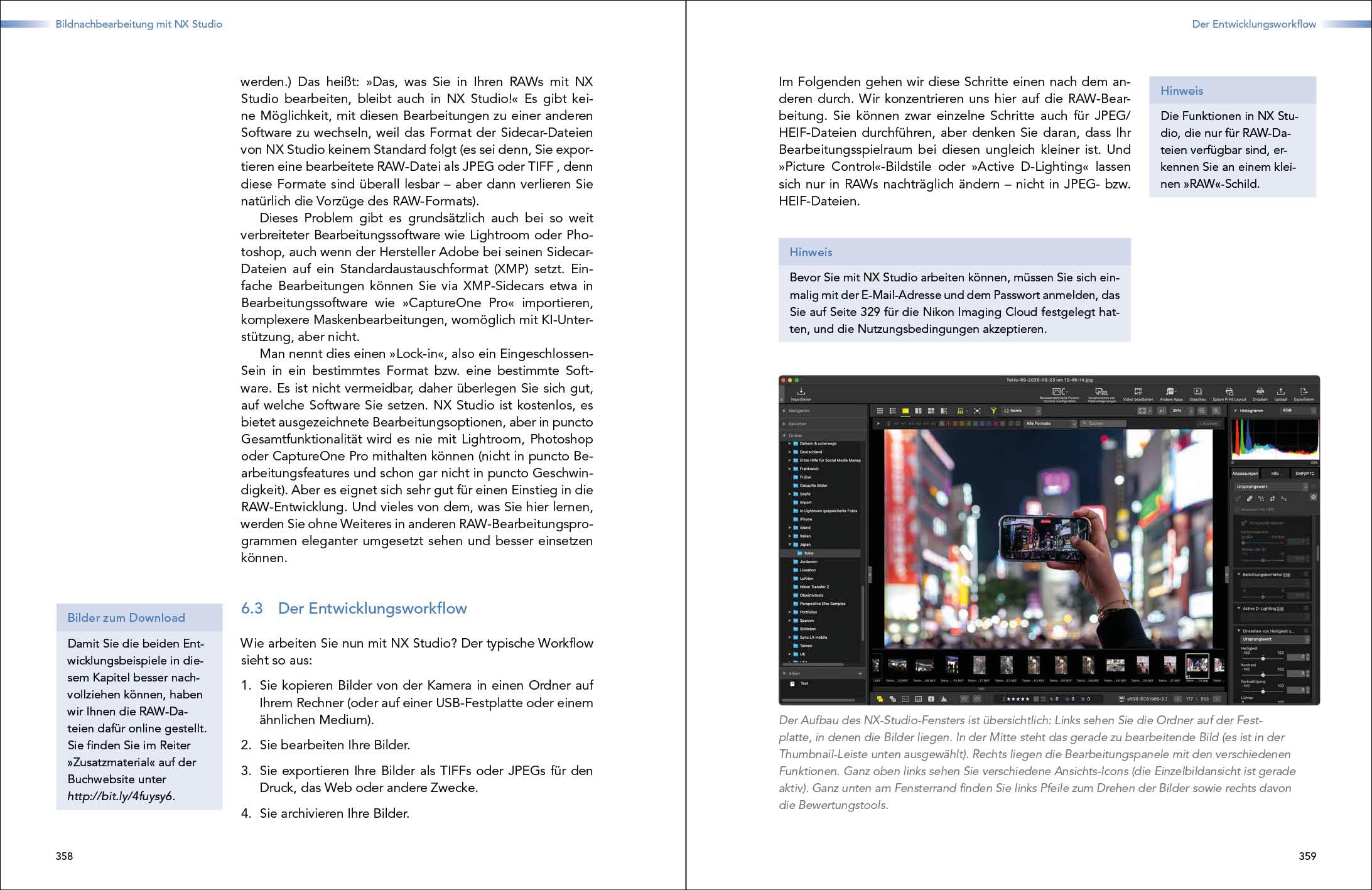Adjust the Kontrast slider handle
Screen dimensions: 1372x890
[x=1263, y=675]
